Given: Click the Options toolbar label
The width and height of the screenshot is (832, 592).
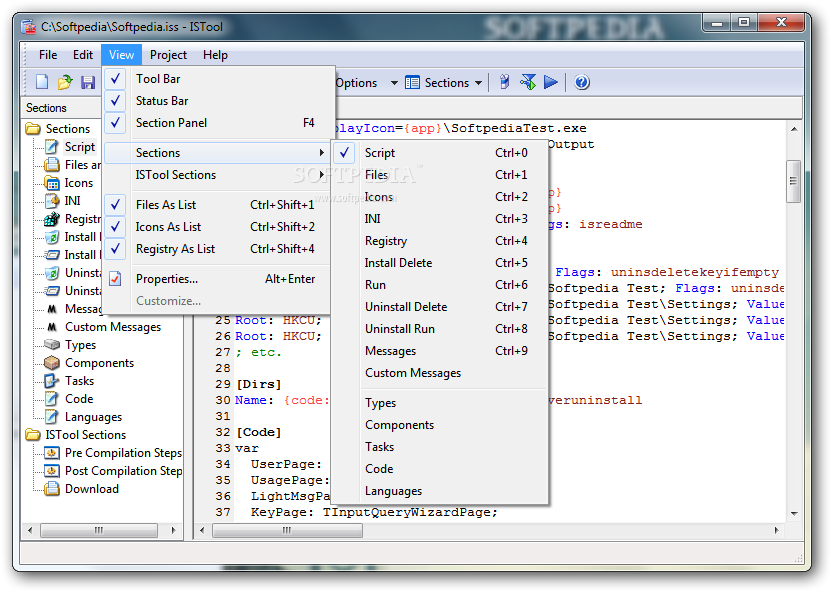Looking at the screenshot, I should point(356,83).
